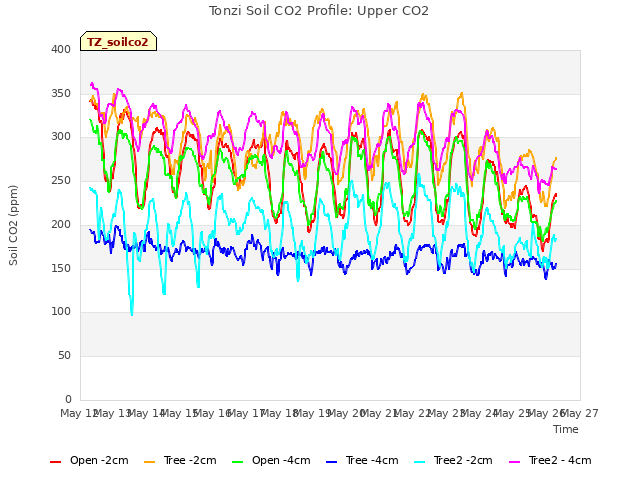
Task: Click the TZ_soilco2 label box
Action: pos(118,41)
